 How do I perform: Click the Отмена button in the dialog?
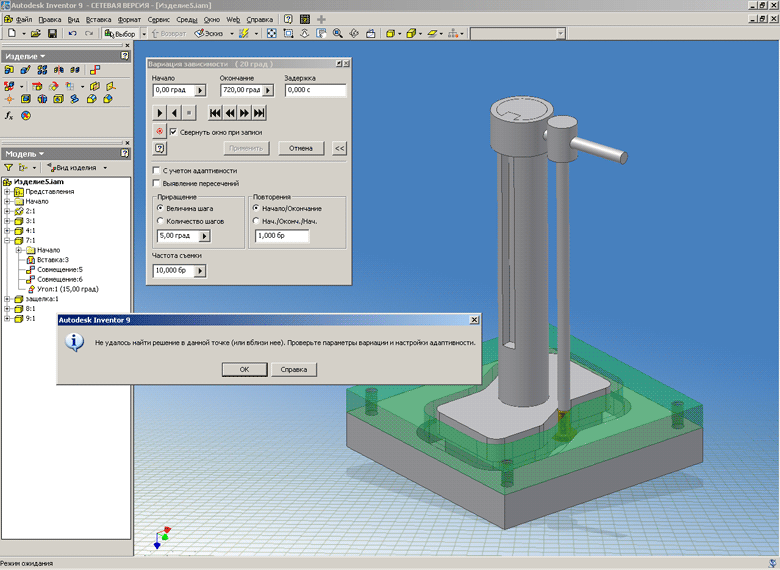tap(301, 148)
